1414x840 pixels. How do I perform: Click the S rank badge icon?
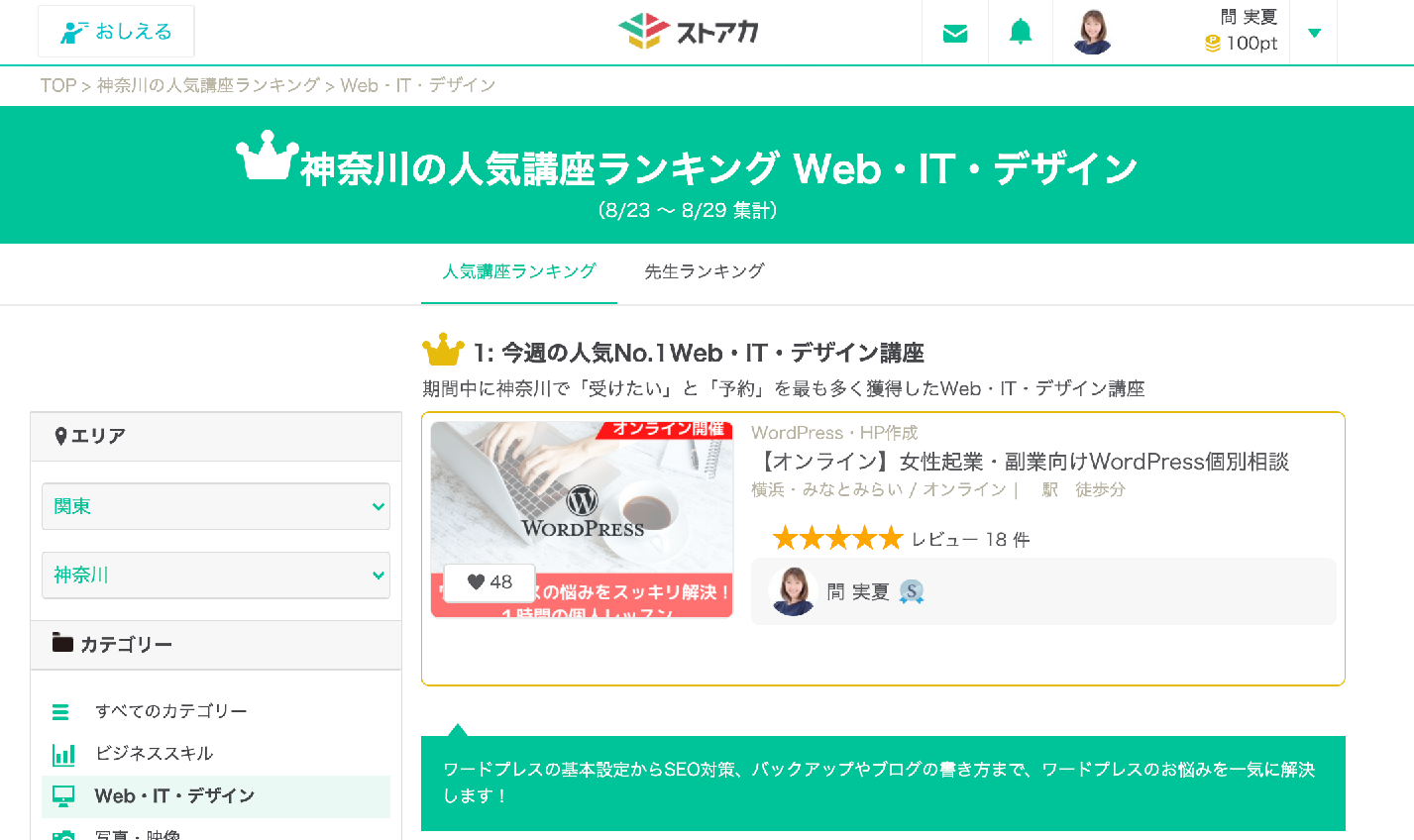912,592
